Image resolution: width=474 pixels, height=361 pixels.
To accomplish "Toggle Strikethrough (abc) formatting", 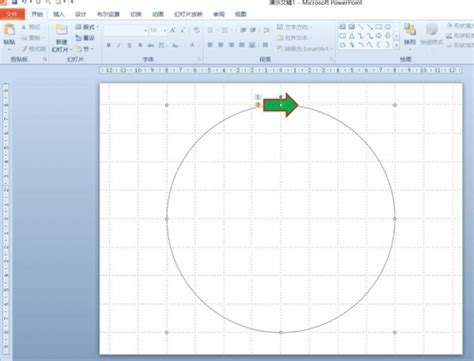I will [x=151, y=45].
